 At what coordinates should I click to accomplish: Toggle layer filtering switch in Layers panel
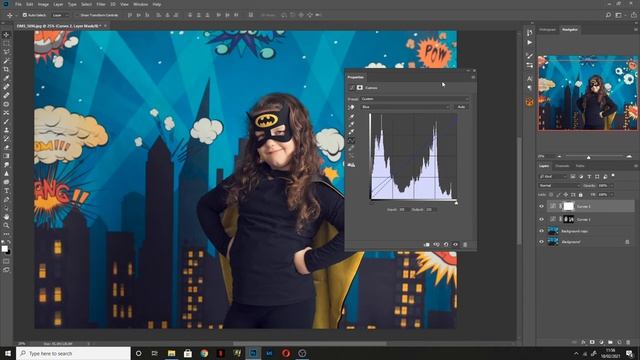tap(613, 176)
